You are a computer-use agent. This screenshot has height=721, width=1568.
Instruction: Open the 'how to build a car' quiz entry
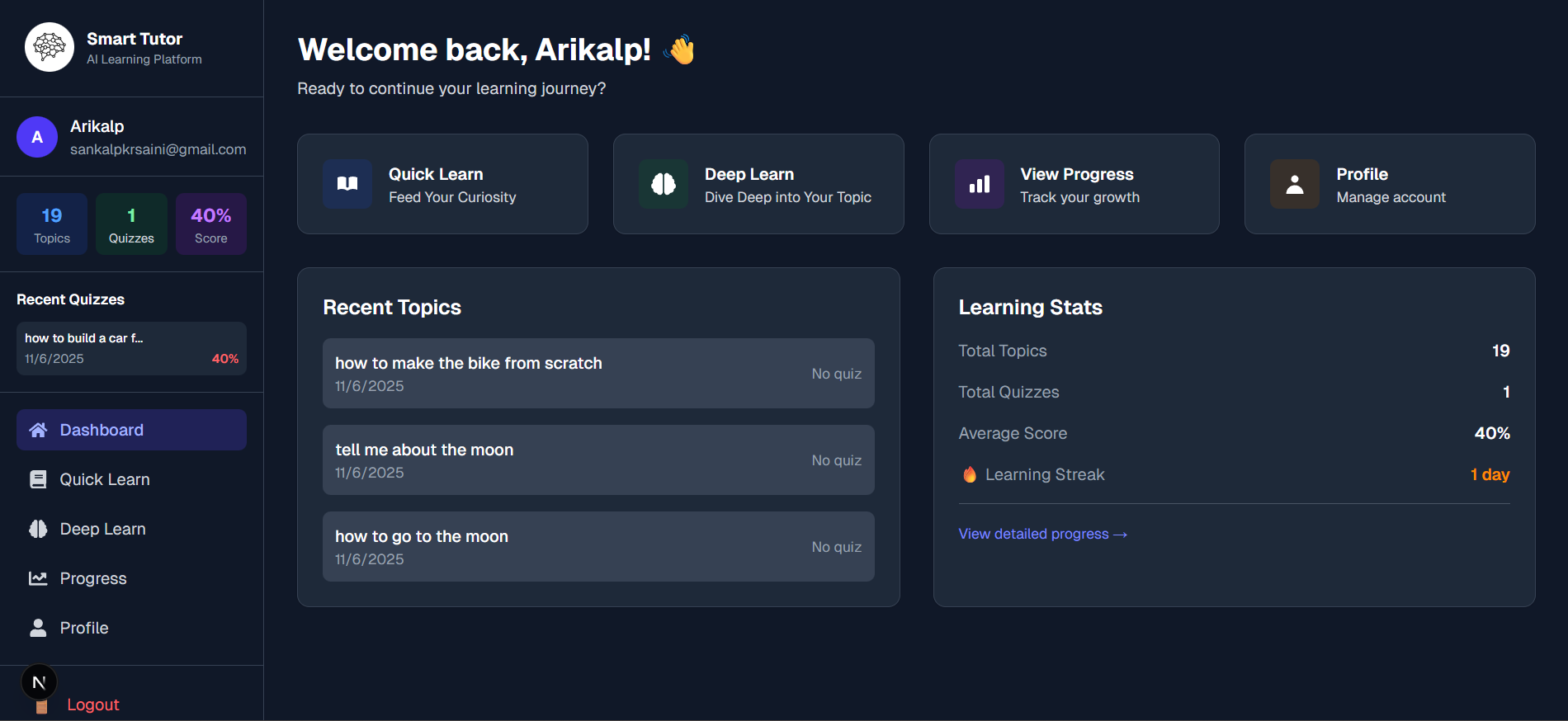point(130,348)
